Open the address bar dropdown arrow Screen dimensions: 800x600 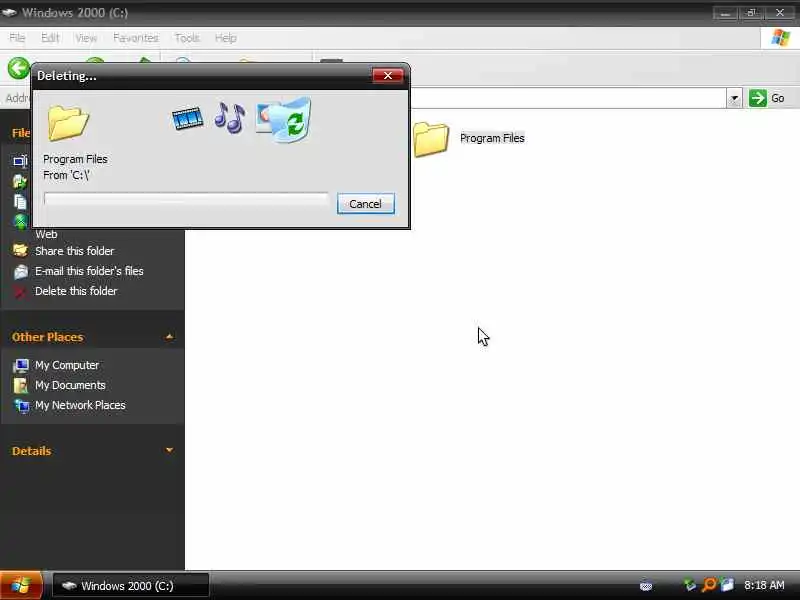734,98
